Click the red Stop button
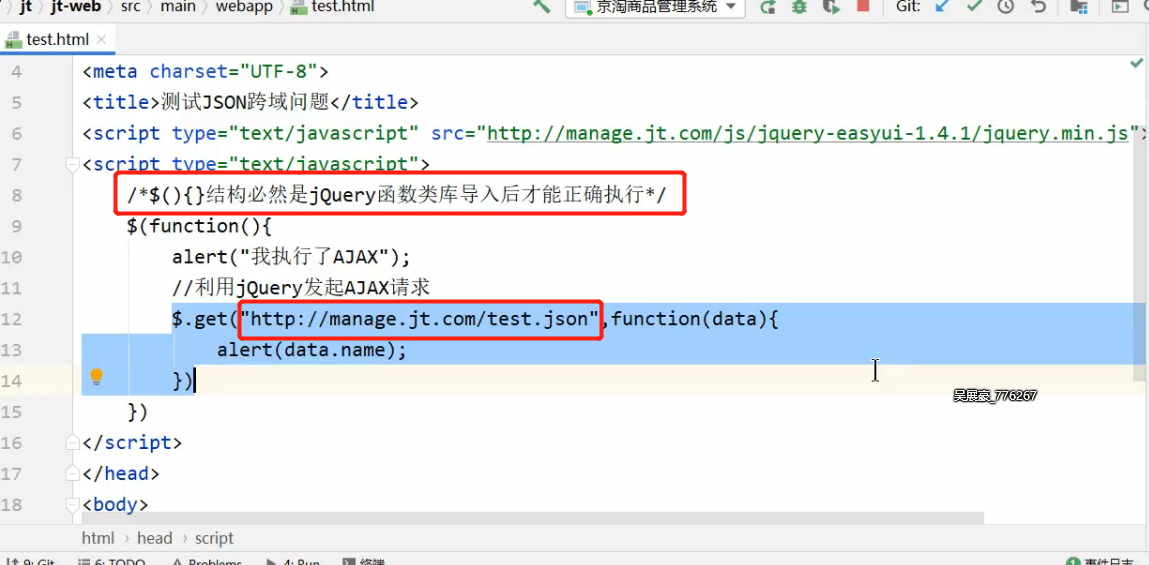1149x565 pixels. click(x=862, y=7)
